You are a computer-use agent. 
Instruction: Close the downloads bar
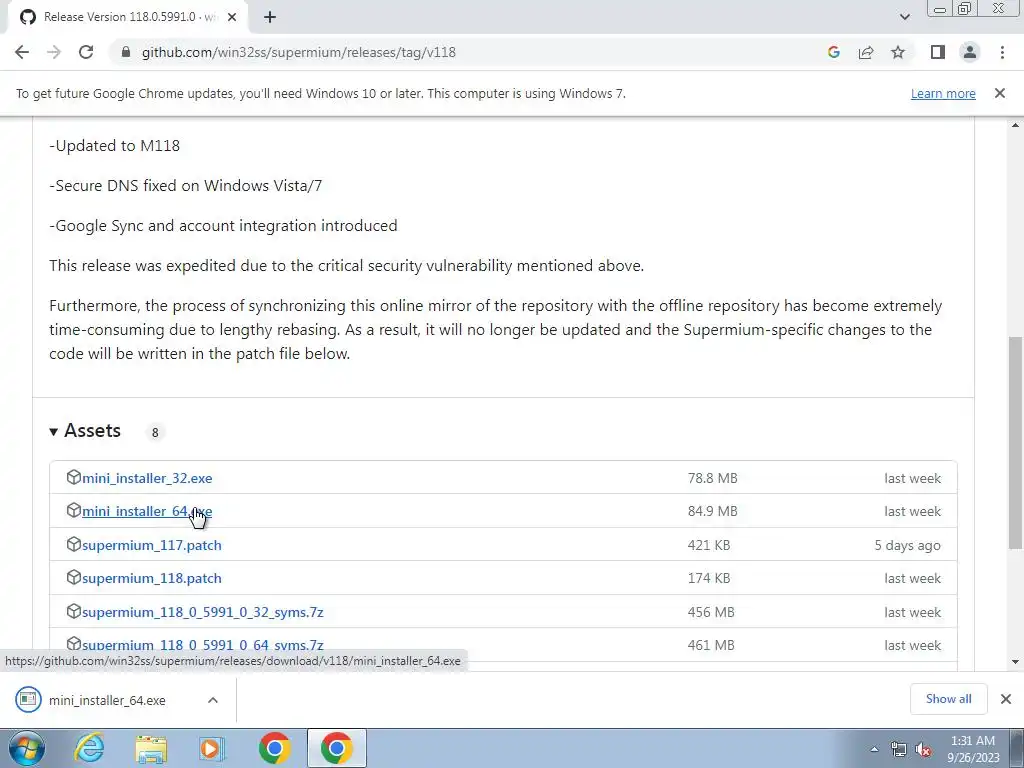click(1006, 699)
